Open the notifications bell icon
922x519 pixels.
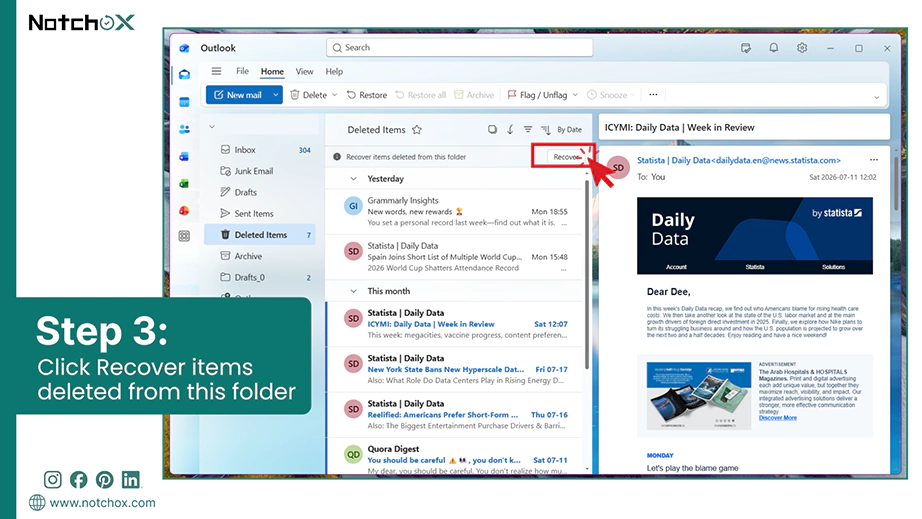tap(774, 48)
